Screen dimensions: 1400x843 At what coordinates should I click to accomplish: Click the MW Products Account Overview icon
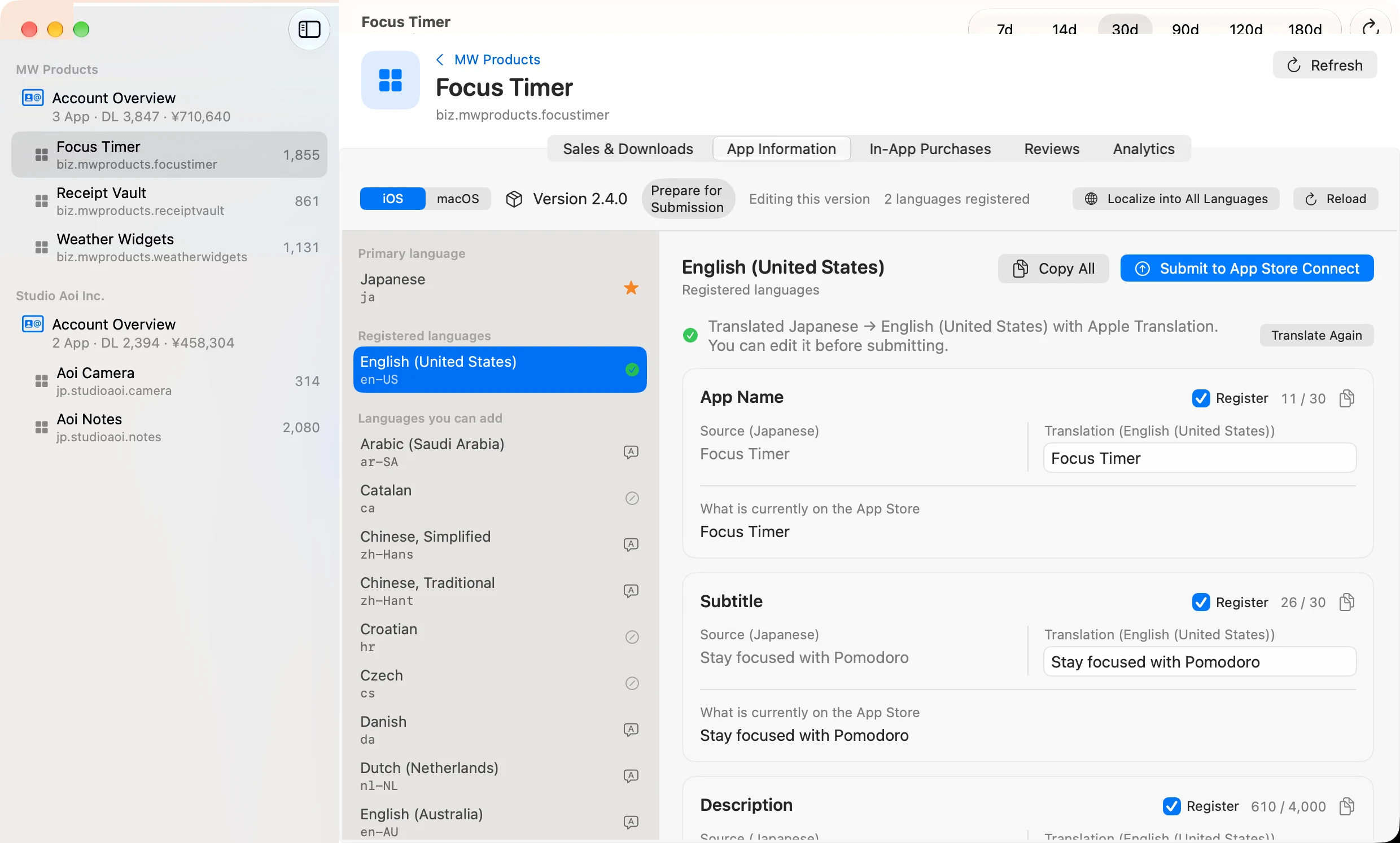tap(33, 98)
